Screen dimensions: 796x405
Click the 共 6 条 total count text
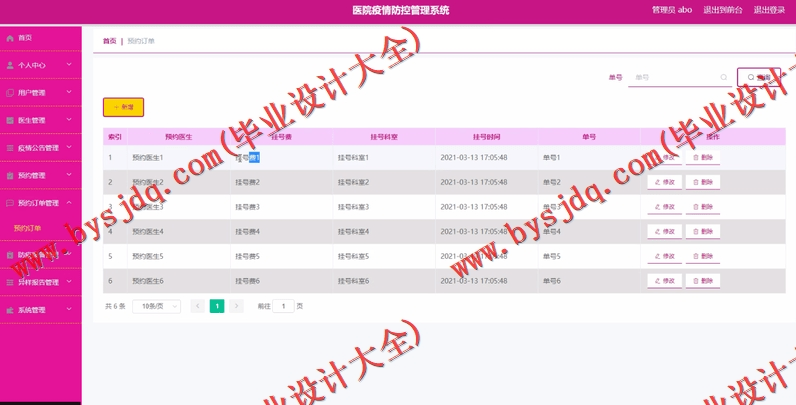click(x=115, y=306)
